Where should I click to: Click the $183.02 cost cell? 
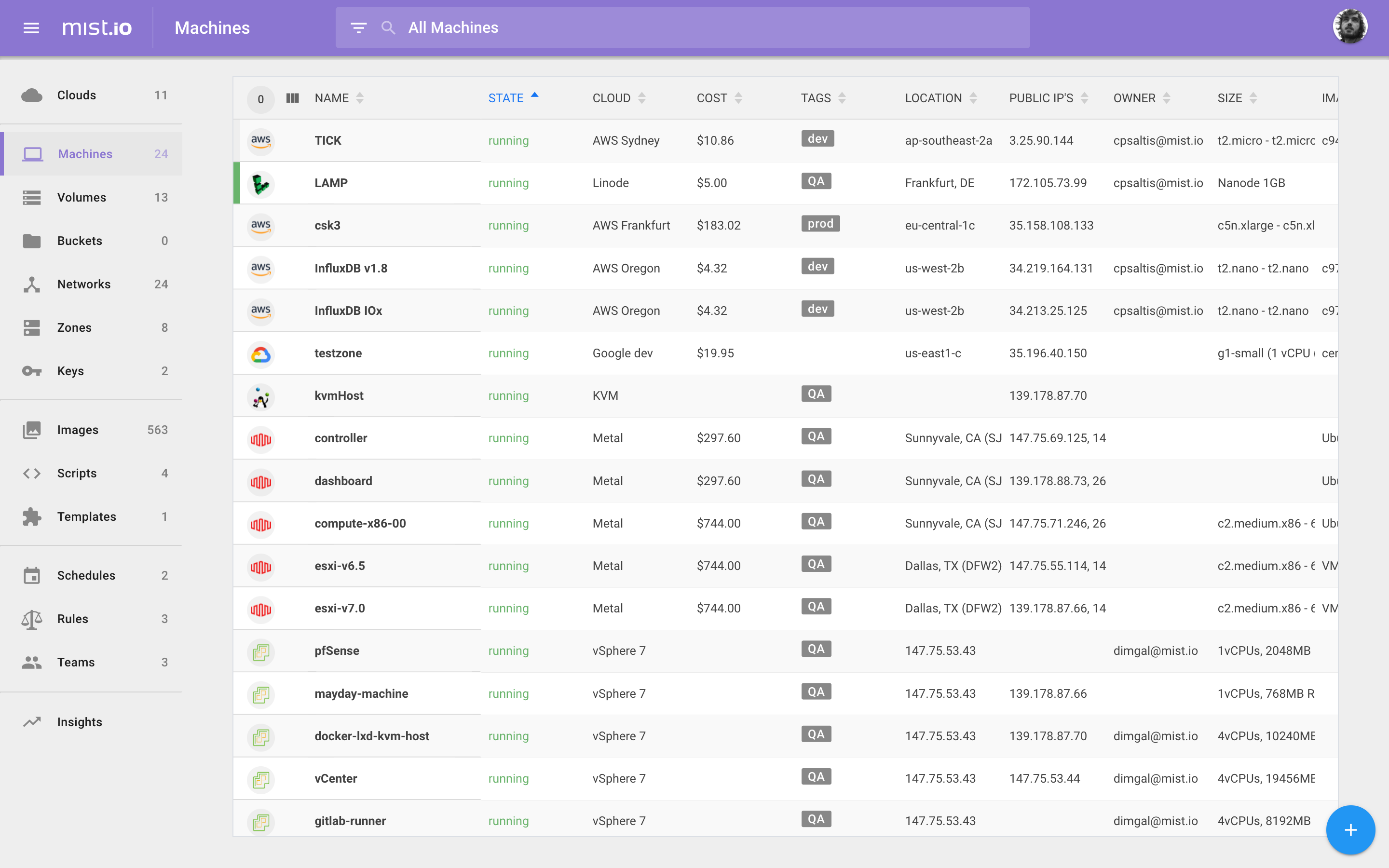[719, 226]
